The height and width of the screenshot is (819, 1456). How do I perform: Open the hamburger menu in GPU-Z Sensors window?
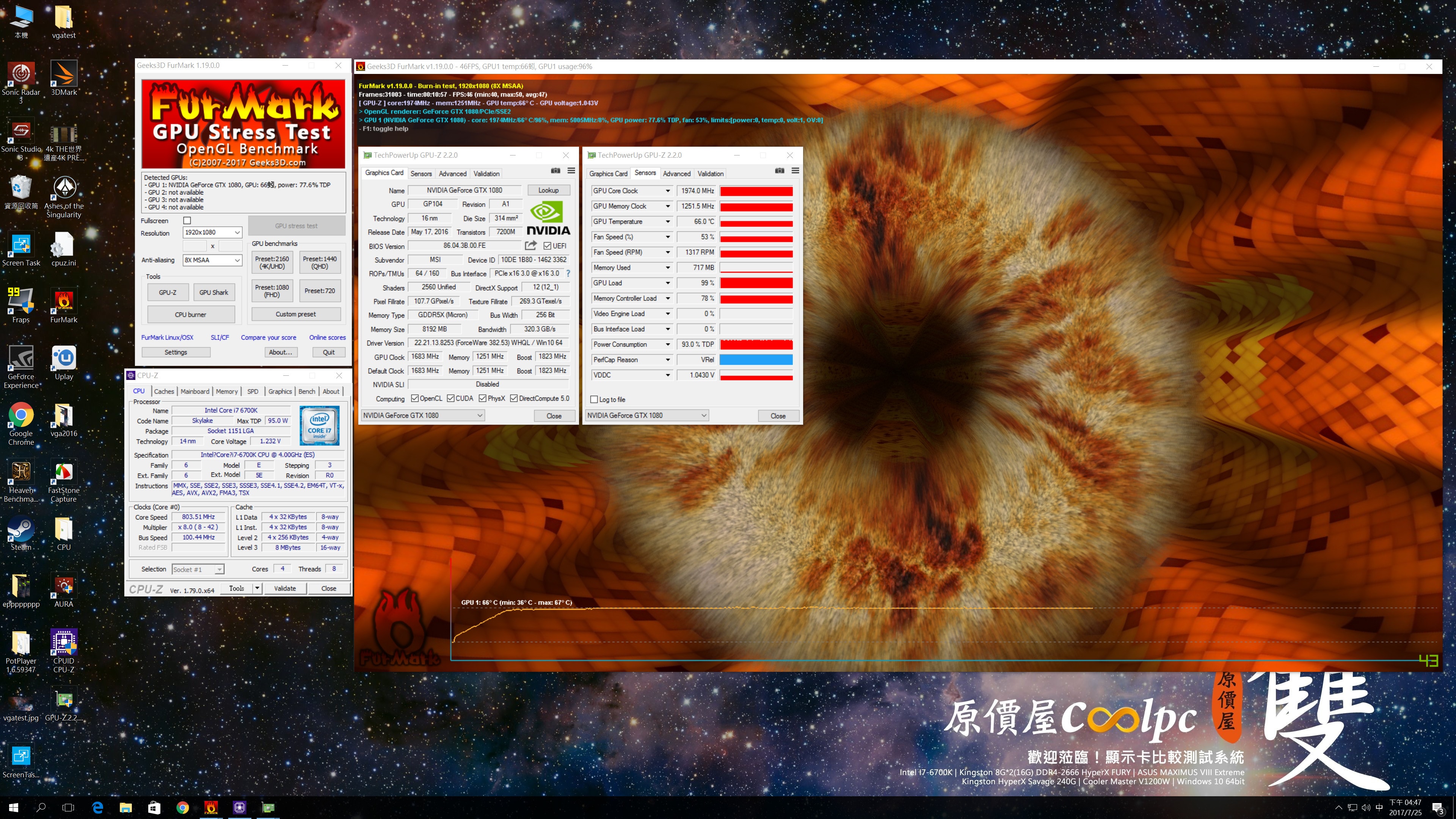[x=795, y=171]
